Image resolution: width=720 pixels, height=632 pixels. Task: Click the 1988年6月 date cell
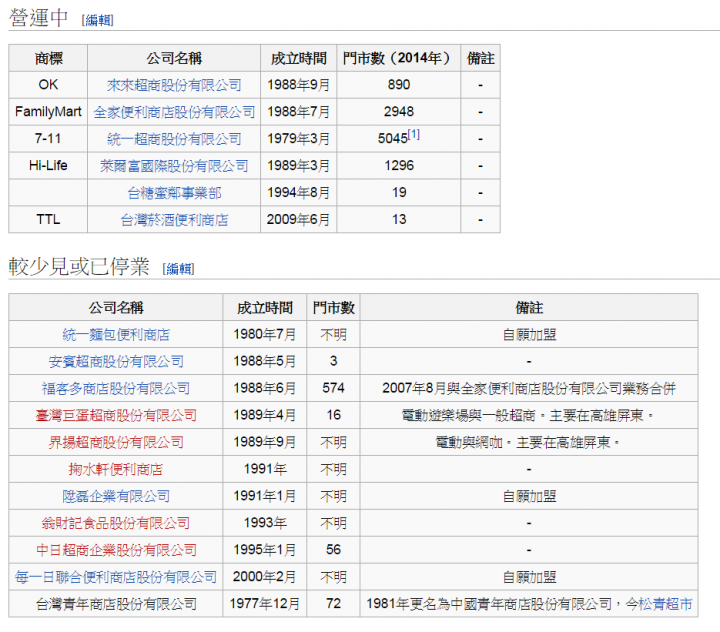point(265,389)
